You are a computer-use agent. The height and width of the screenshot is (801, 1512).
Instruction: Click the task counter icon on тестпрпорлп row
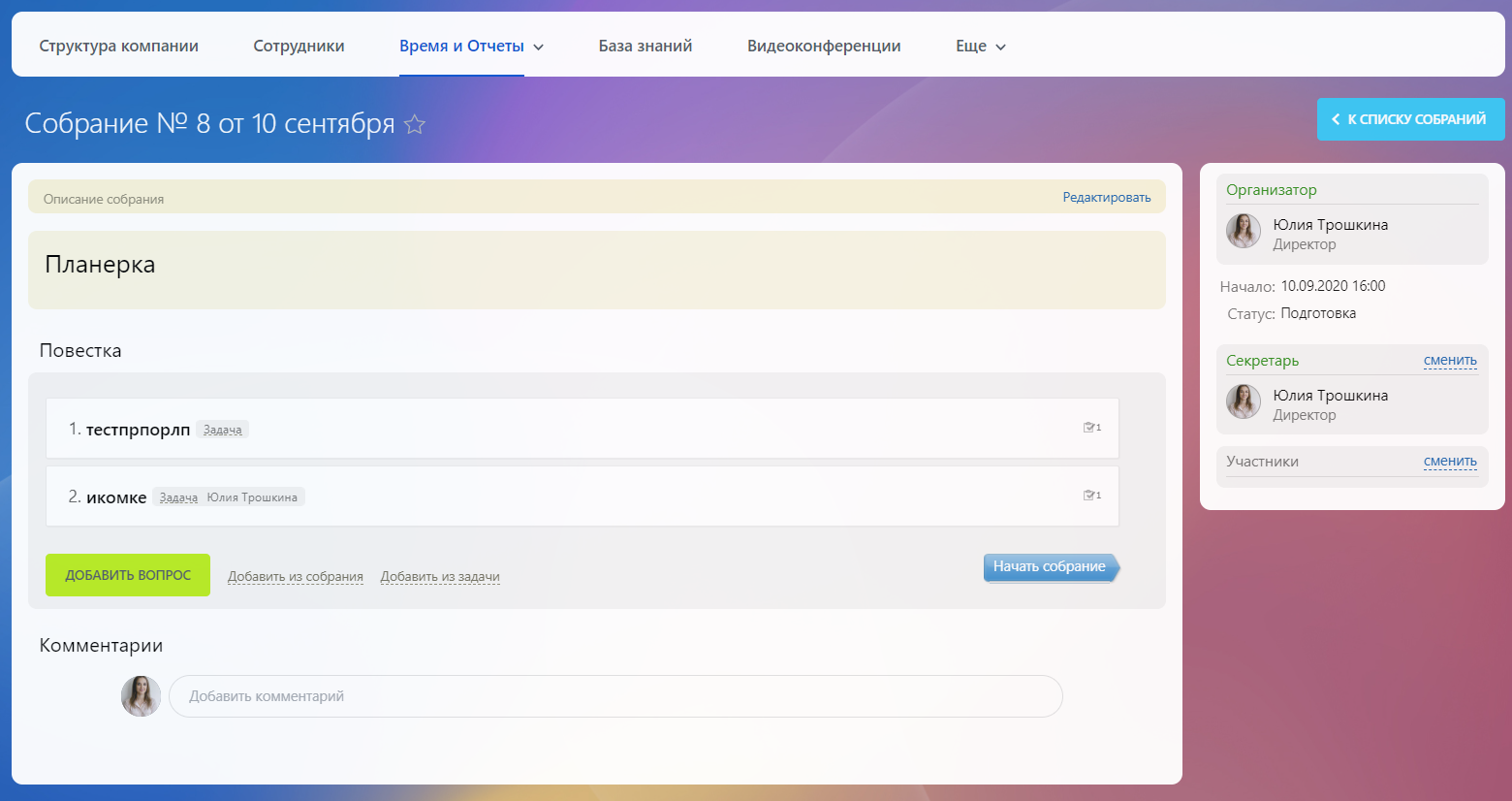1091,428
